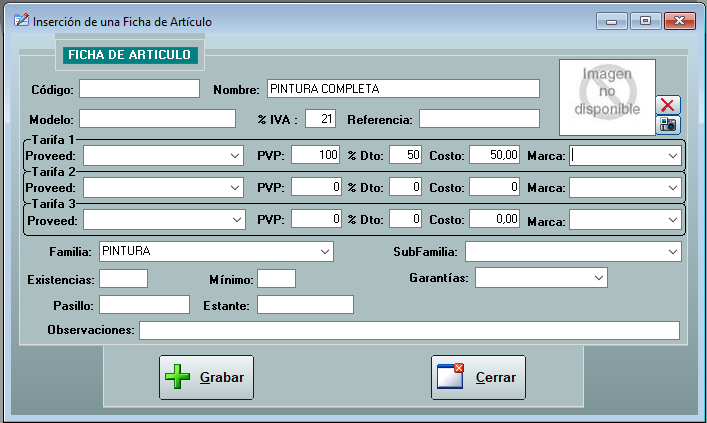The image size is (707, 423).
Task: Click the camera icon to load image
Action: (668, 124)
